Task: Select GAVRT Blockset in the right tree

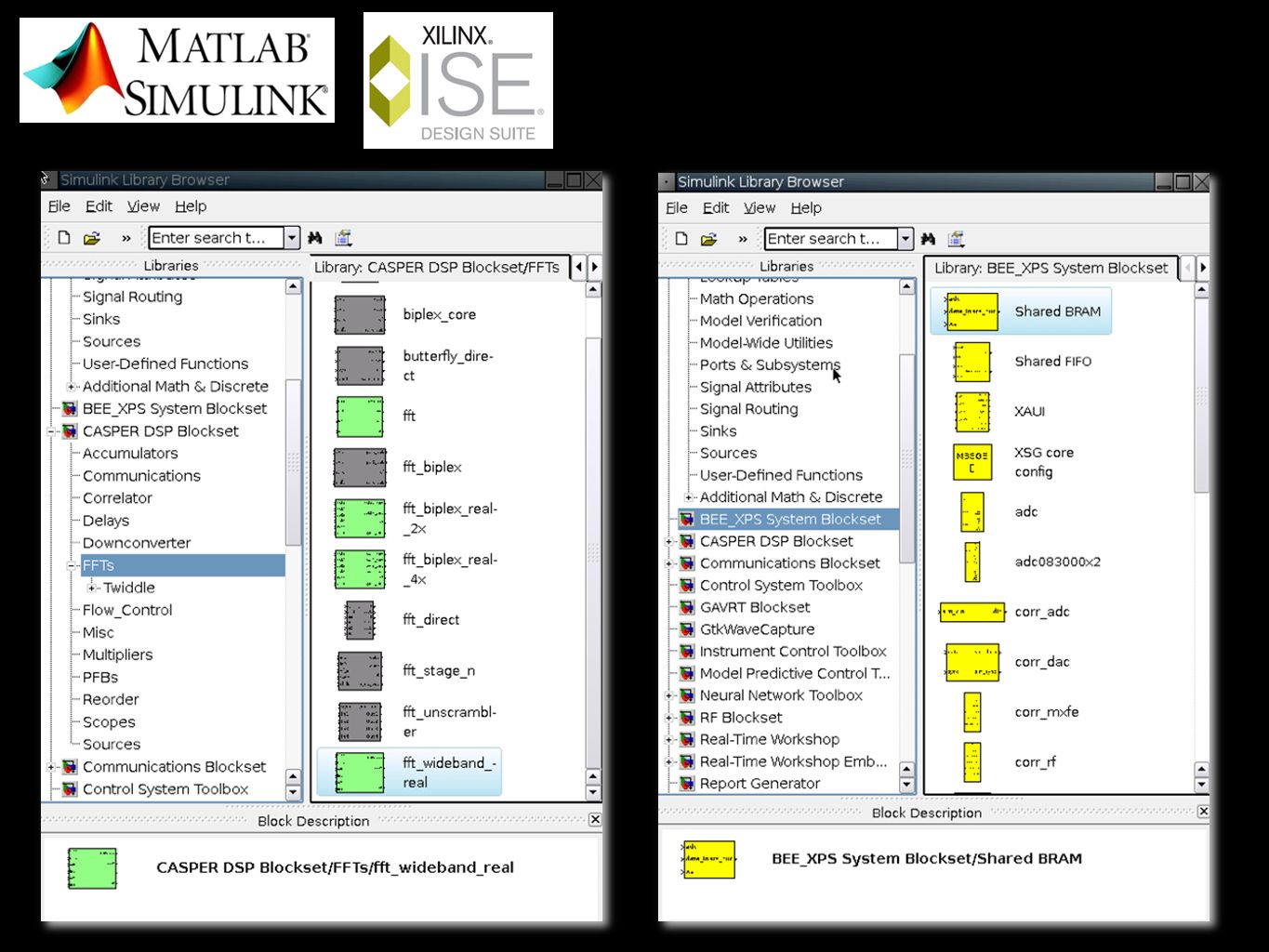Action: click(755, 607)
